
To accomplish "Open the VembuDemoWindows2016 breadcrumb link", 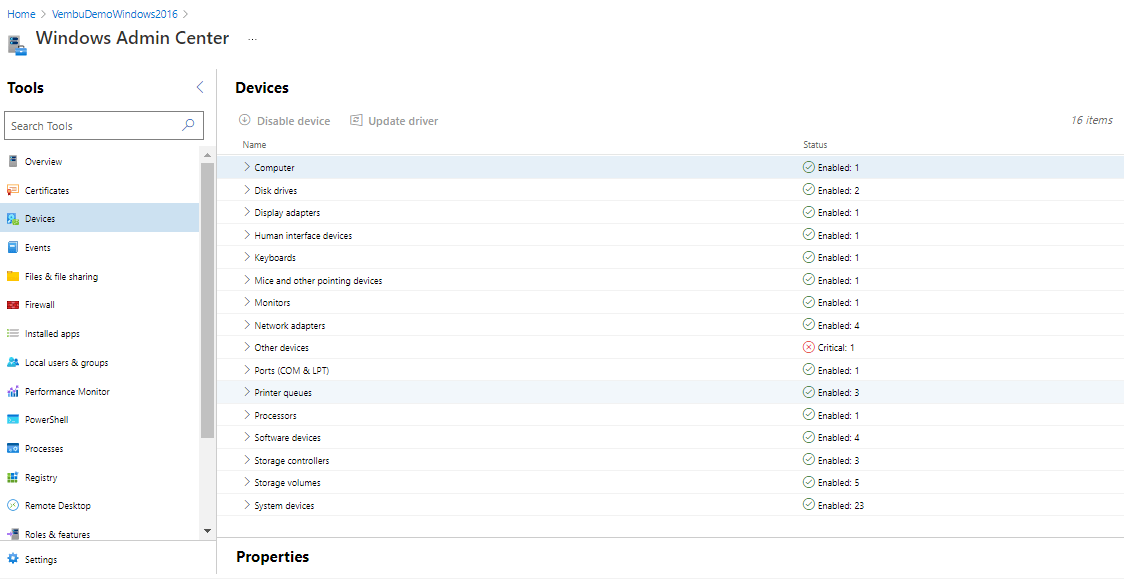I will coord(115,14).
